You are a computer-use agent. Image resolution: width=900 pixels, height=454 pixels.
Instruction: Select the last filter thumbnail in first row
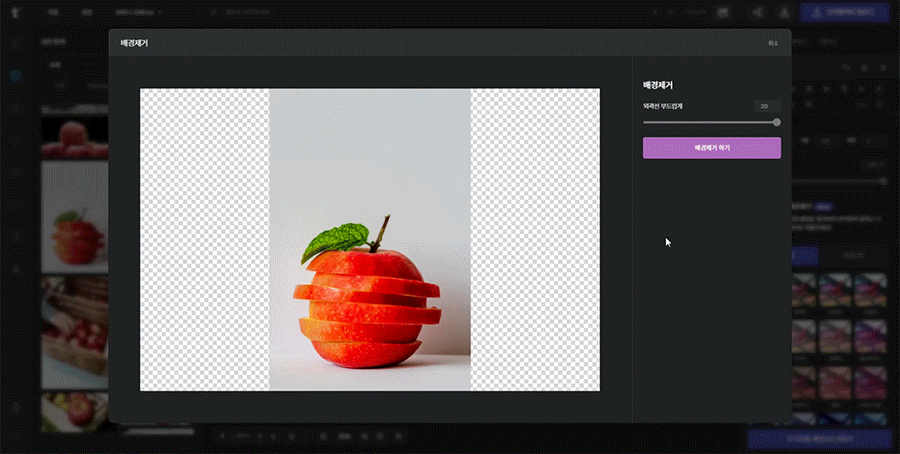[x=870, y=290]
